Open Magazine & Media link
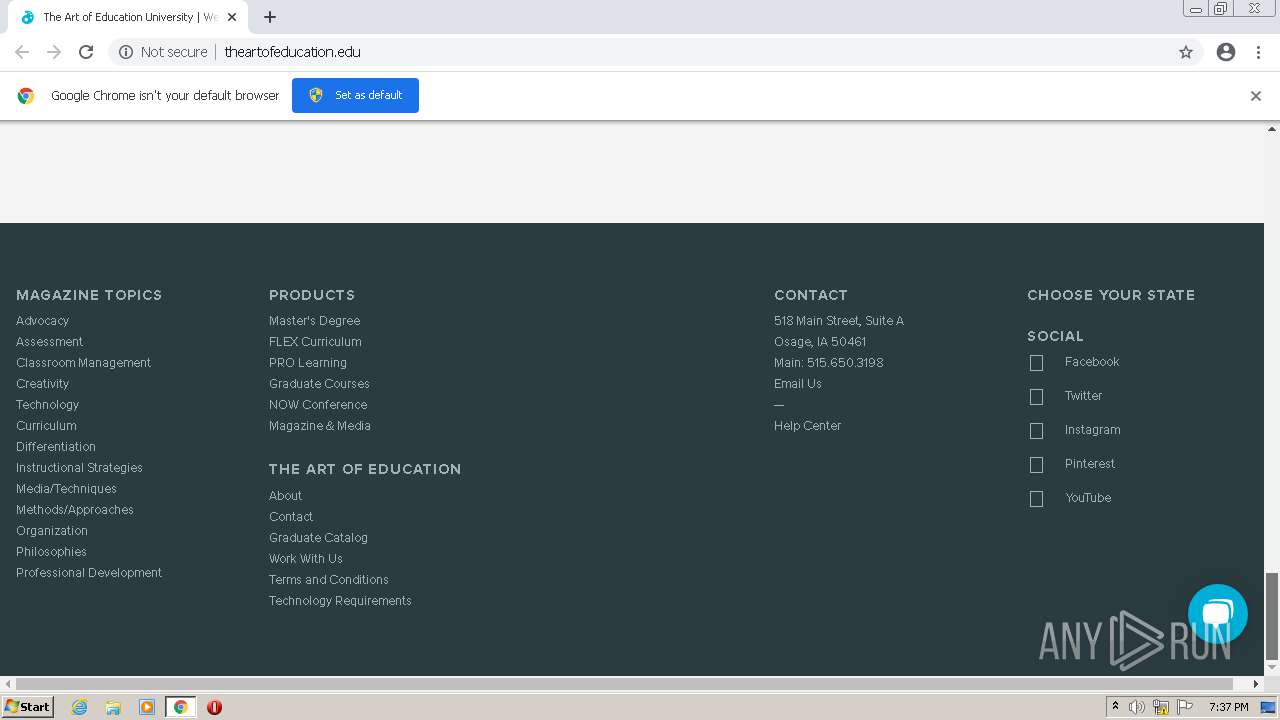 320,426
